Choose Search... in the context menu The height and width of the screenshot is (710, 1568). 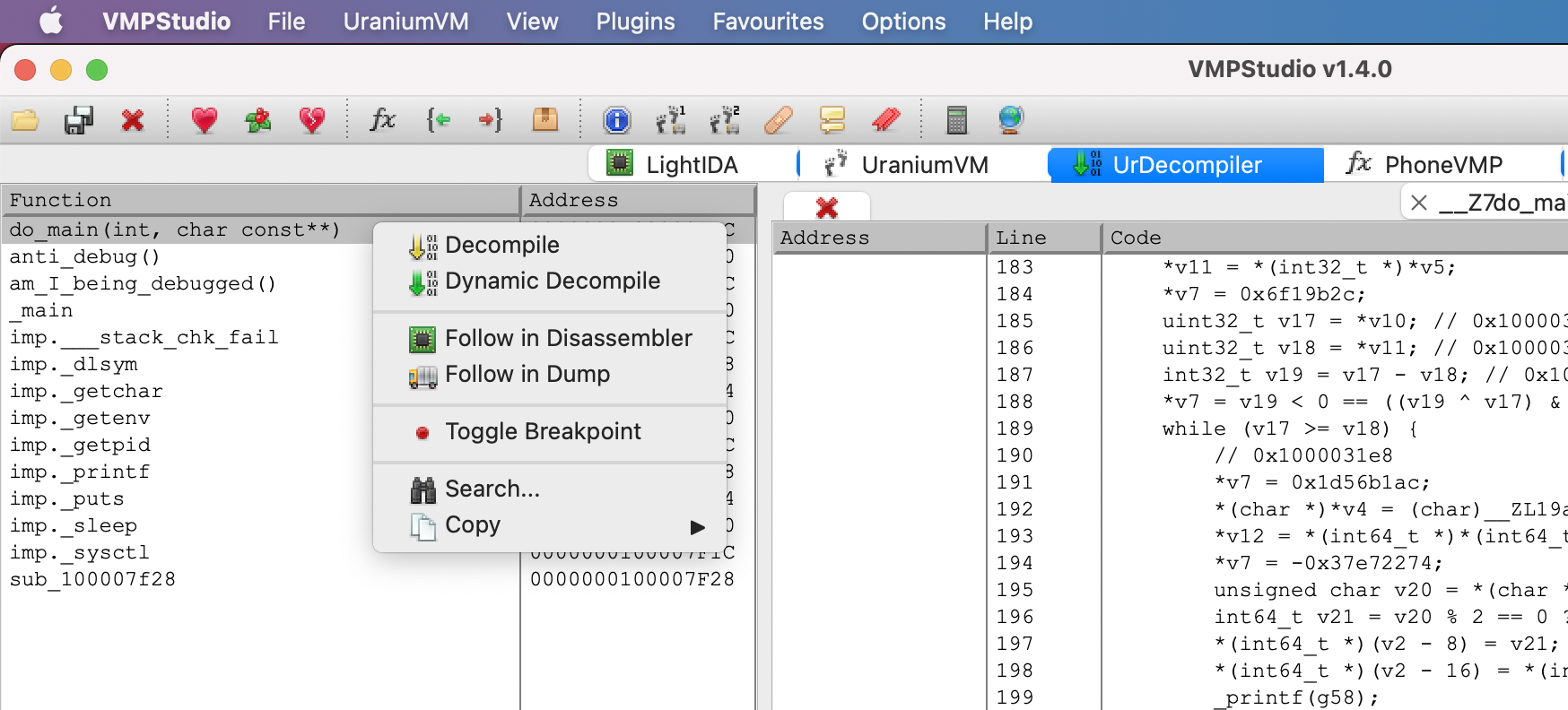[549, 489]
